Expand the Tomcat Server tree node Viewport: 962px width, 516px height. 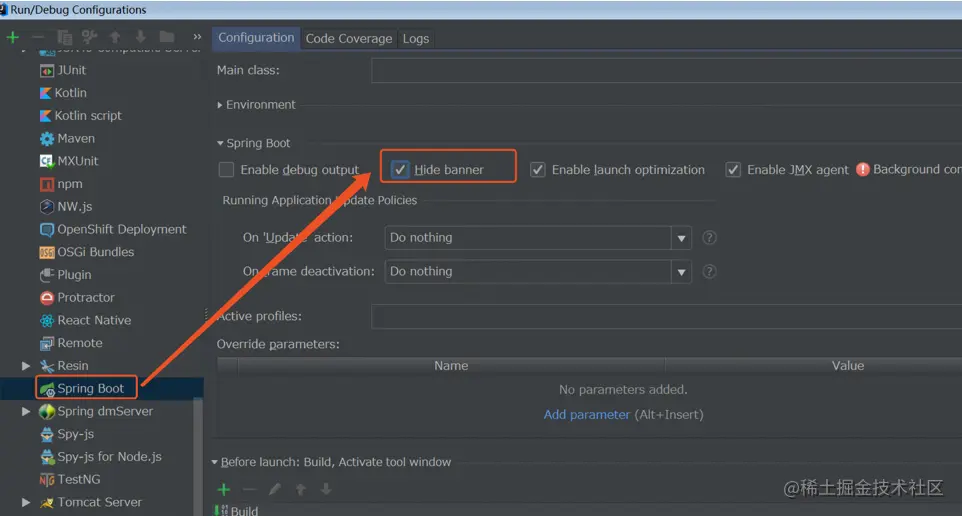tap(26, 502)
